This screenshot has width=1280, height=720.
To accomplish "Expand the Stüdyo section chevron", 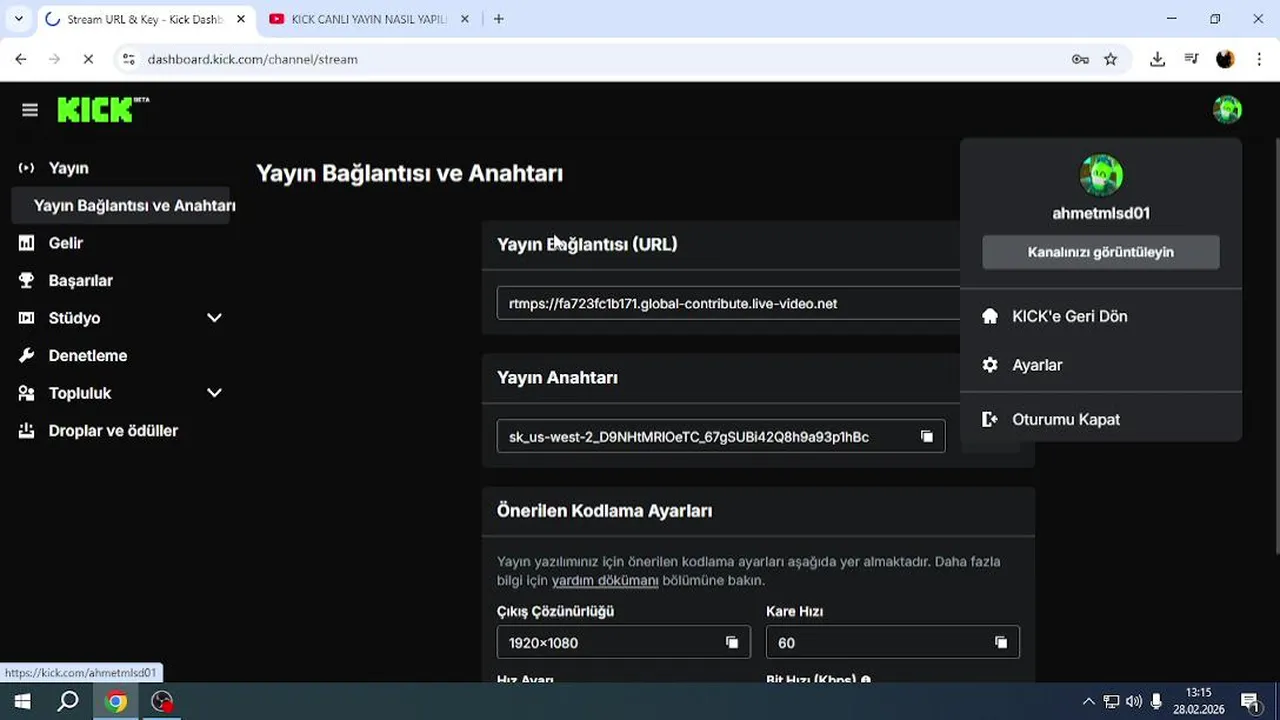I will tap(214, 318).
